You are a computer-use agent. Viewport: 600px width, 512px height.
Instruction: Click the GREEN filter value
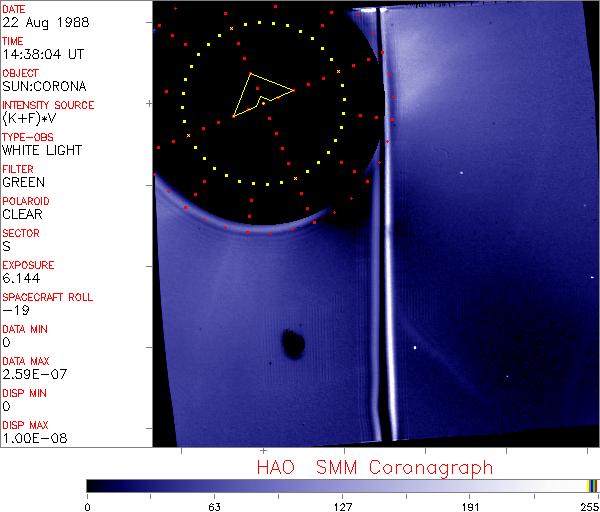(23, 183)
